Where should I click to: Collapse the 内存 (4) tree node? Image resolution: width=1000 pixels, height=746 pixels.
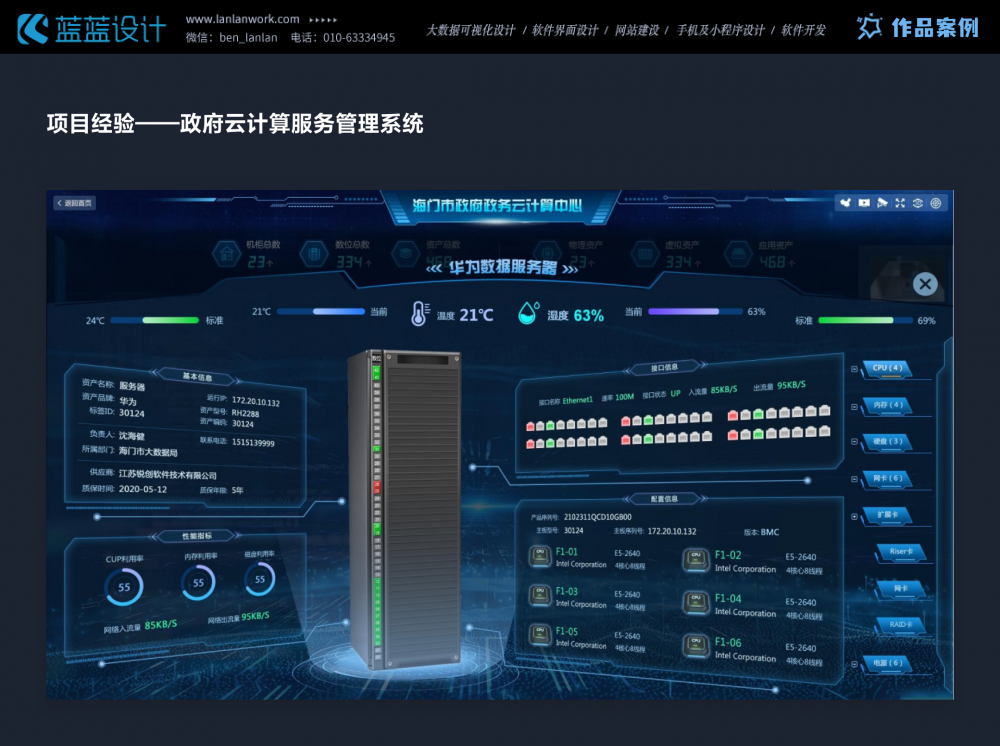pyautogui.click(x=854, y=406)
